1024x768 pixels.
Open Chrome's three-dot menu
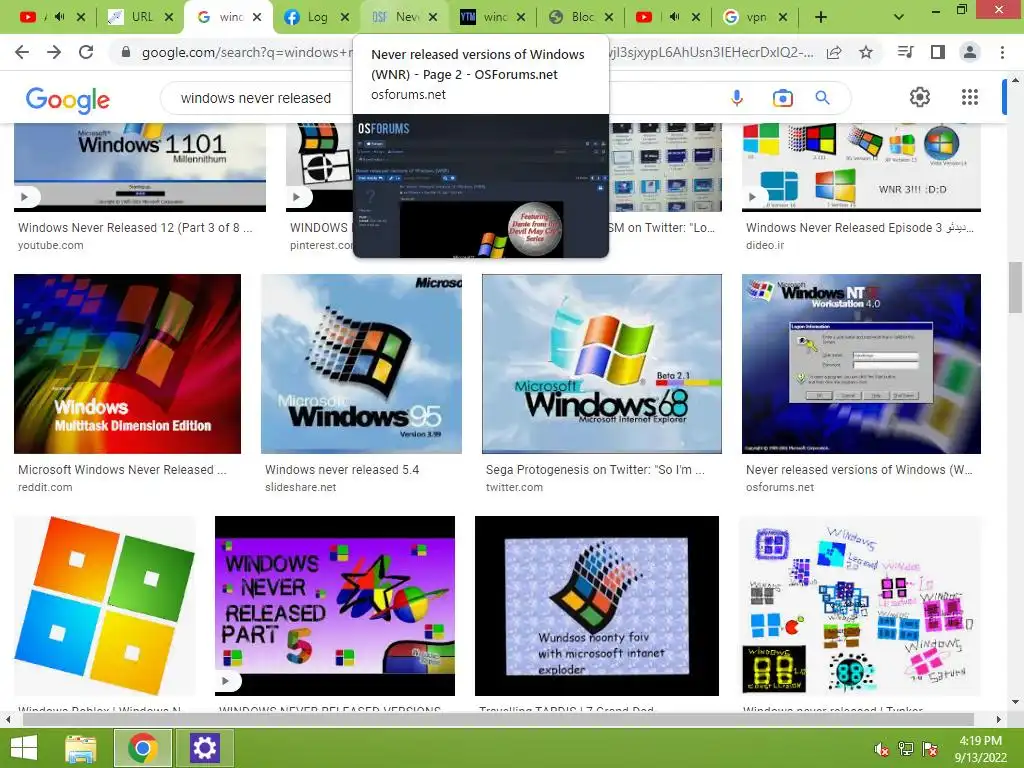pos(1002,52)
